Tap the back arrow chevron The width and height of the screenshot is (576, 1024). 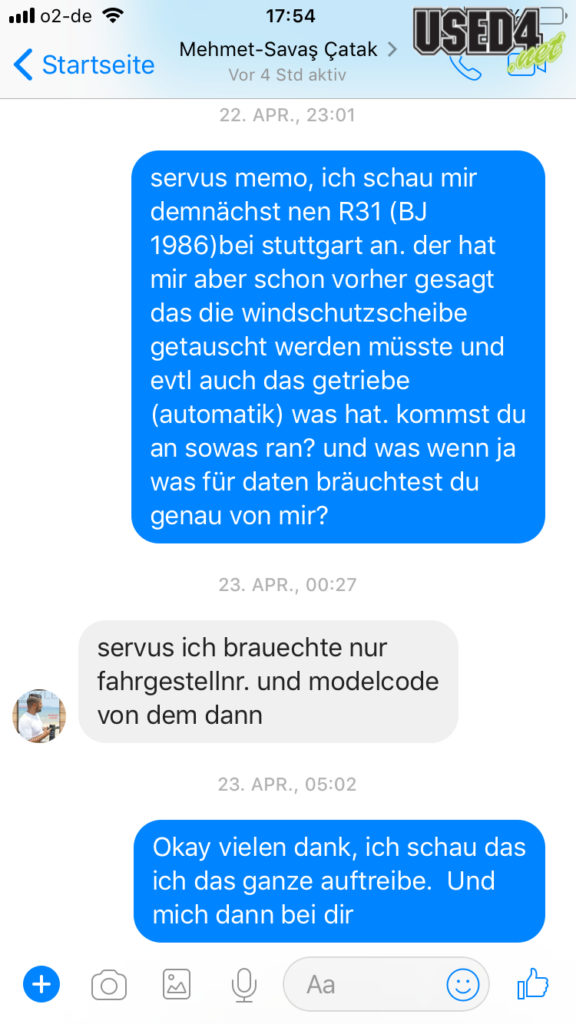pyautogui.click(x=23, y=65)
